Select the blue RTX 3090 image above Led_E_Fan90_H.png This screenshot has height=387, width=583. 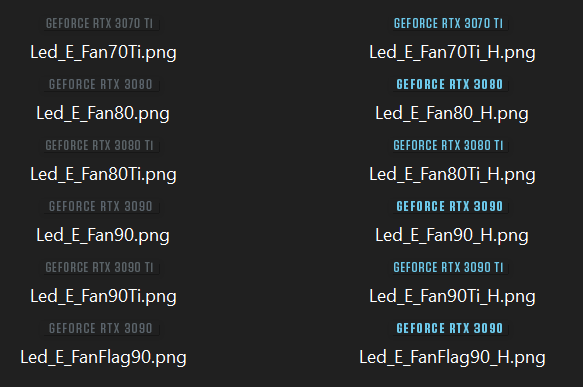tap(448, 206)
